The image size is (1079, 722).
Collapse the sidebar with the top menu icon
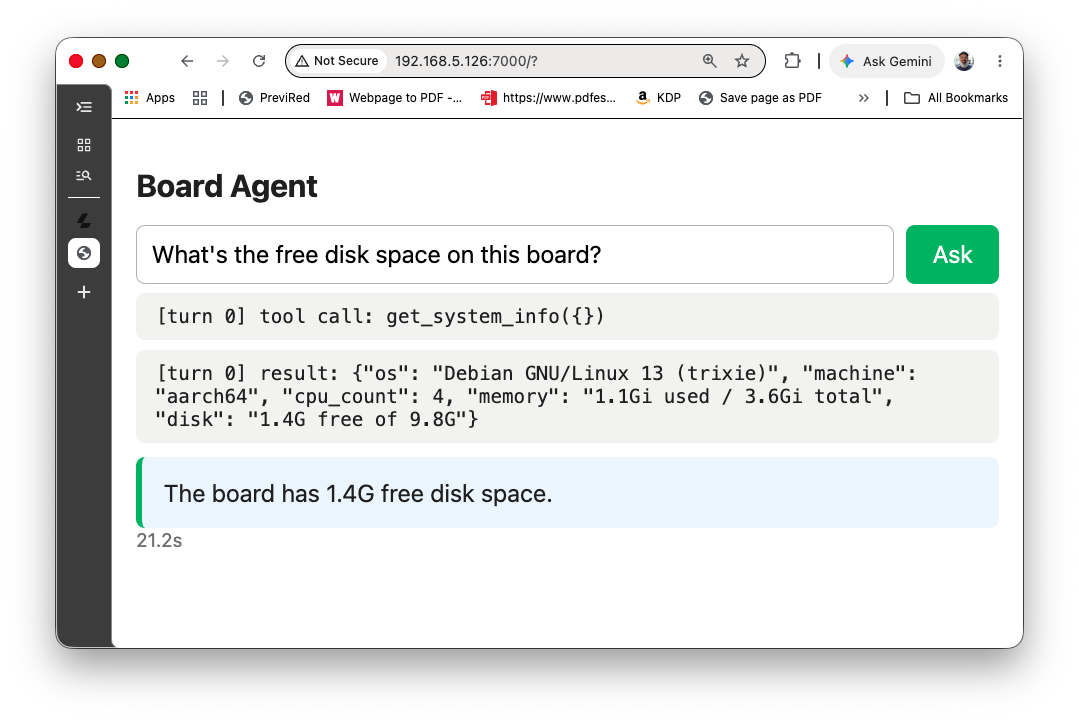84,107
